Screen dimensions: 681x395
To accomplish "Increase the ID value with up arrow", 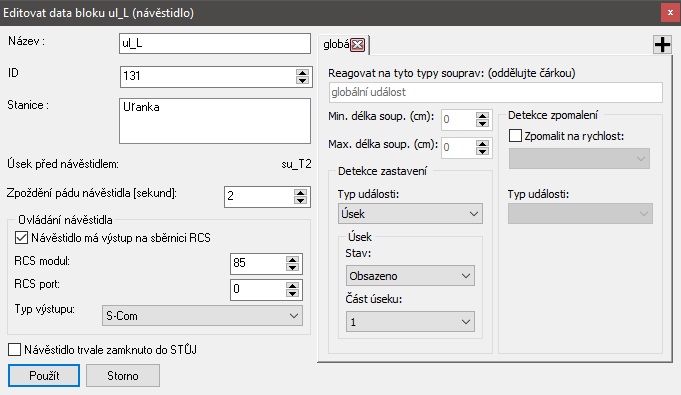I will (302, 73).
